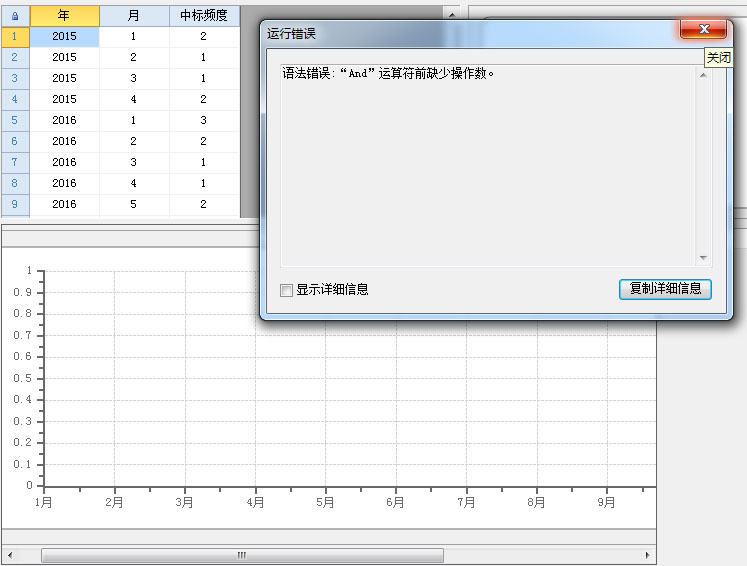Click year cell 2016 in row 9
Image resolution: width=747 pixels, height=566 pixels.
pos(64,204)
